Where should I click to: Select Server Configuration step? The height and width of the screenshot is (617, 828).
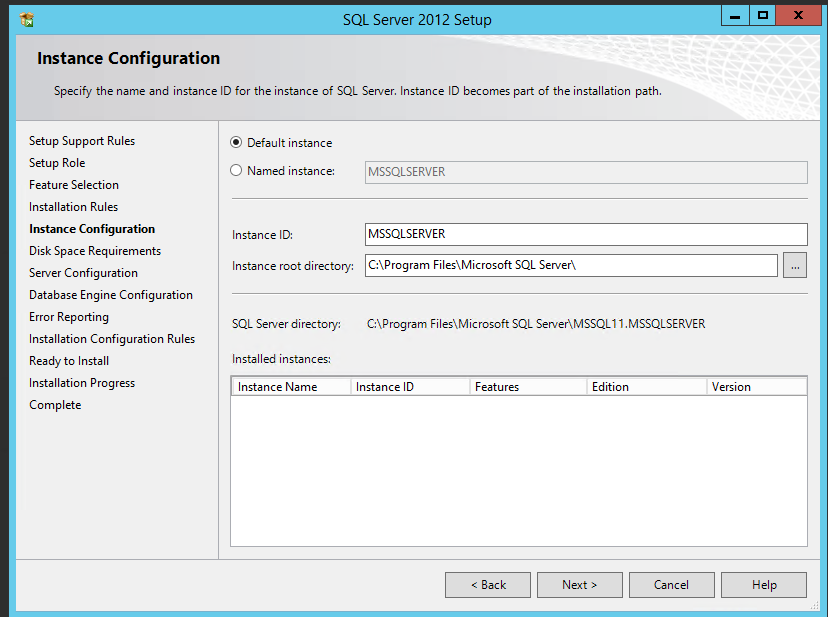point(83,273)
